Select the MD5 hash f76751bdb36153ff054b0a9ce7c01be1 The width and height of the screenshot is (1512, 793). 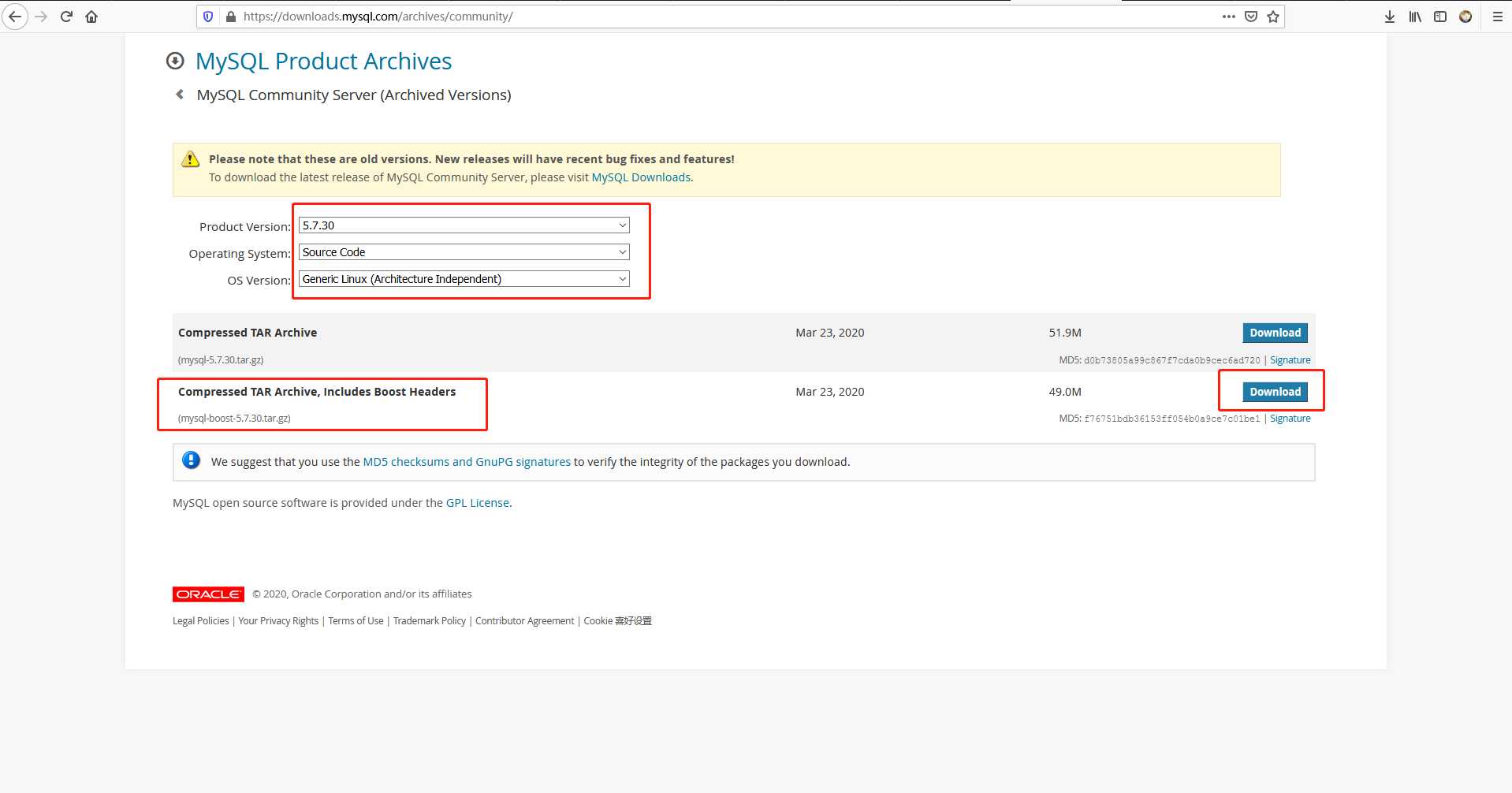coord(1171,419)
